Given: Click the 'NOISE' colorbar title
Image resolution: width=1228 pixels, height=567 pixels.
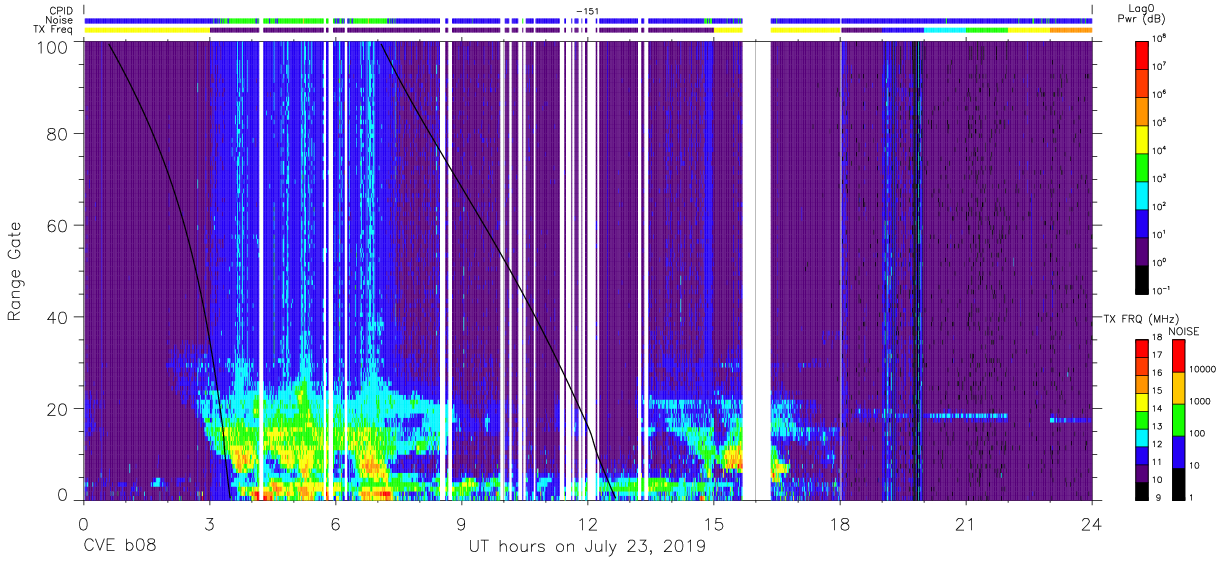Looking at the screenshot, I should coord(1184,331).
